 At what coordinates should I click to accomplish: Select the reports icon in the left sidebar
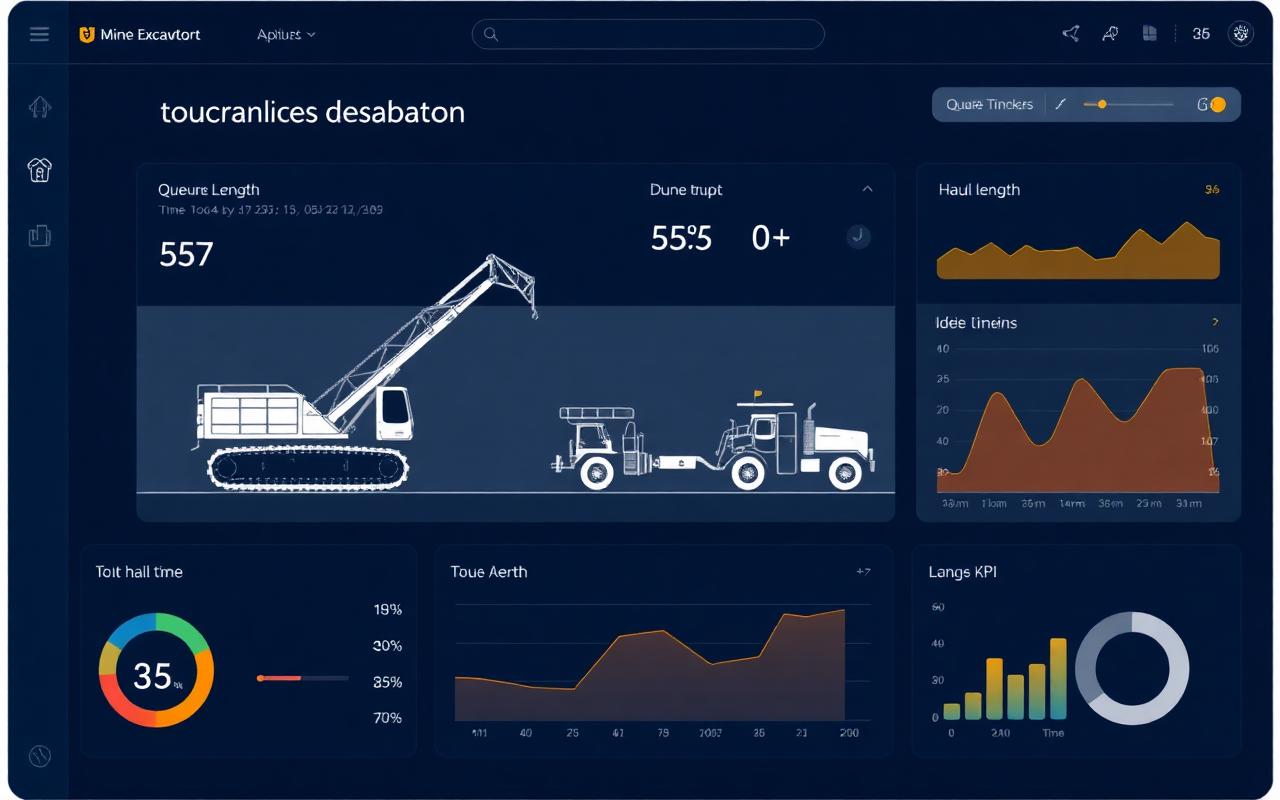39,235
